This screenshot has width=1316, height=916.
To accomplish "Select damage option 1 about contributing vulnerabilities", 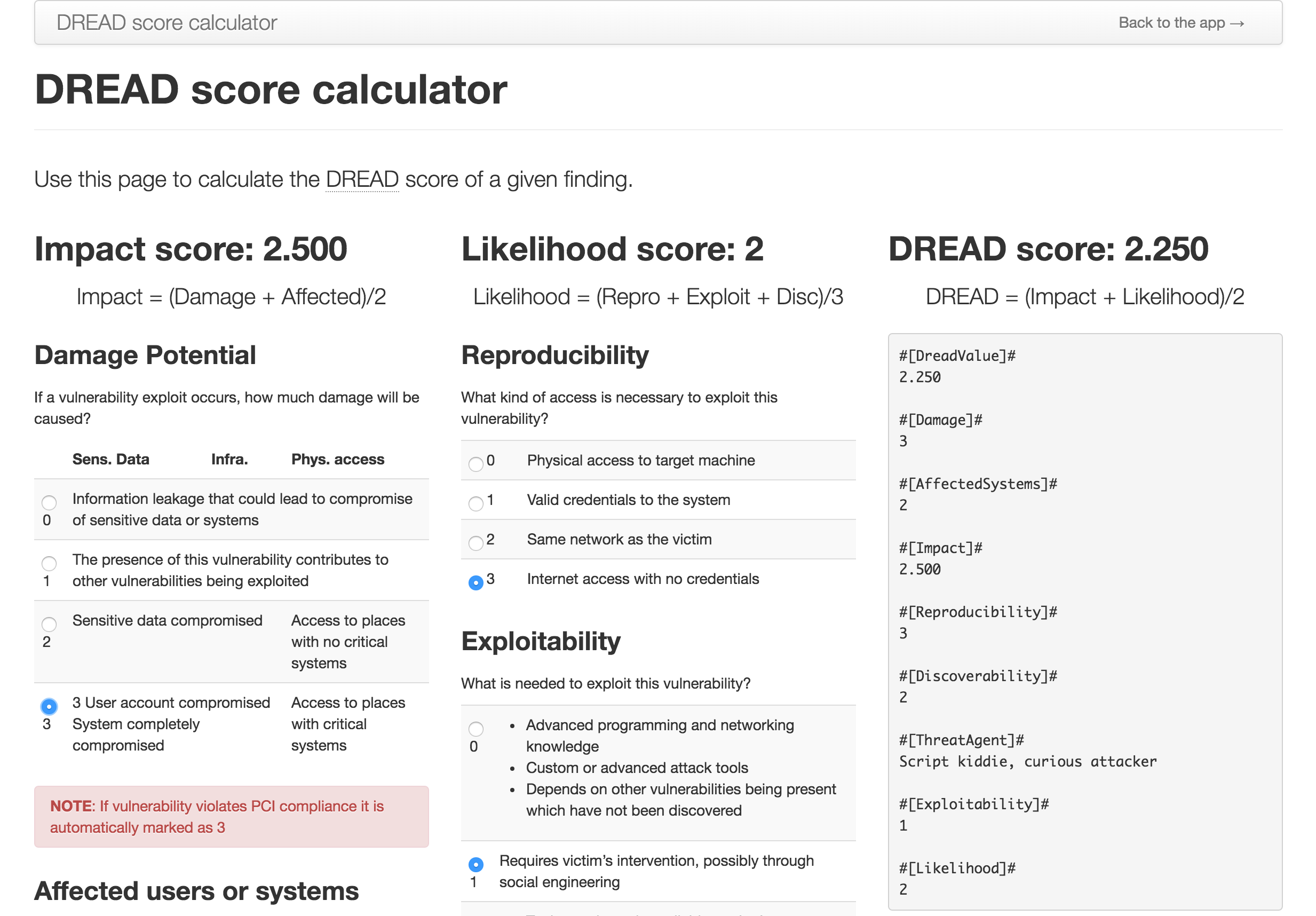I will (x=49, y=564).
